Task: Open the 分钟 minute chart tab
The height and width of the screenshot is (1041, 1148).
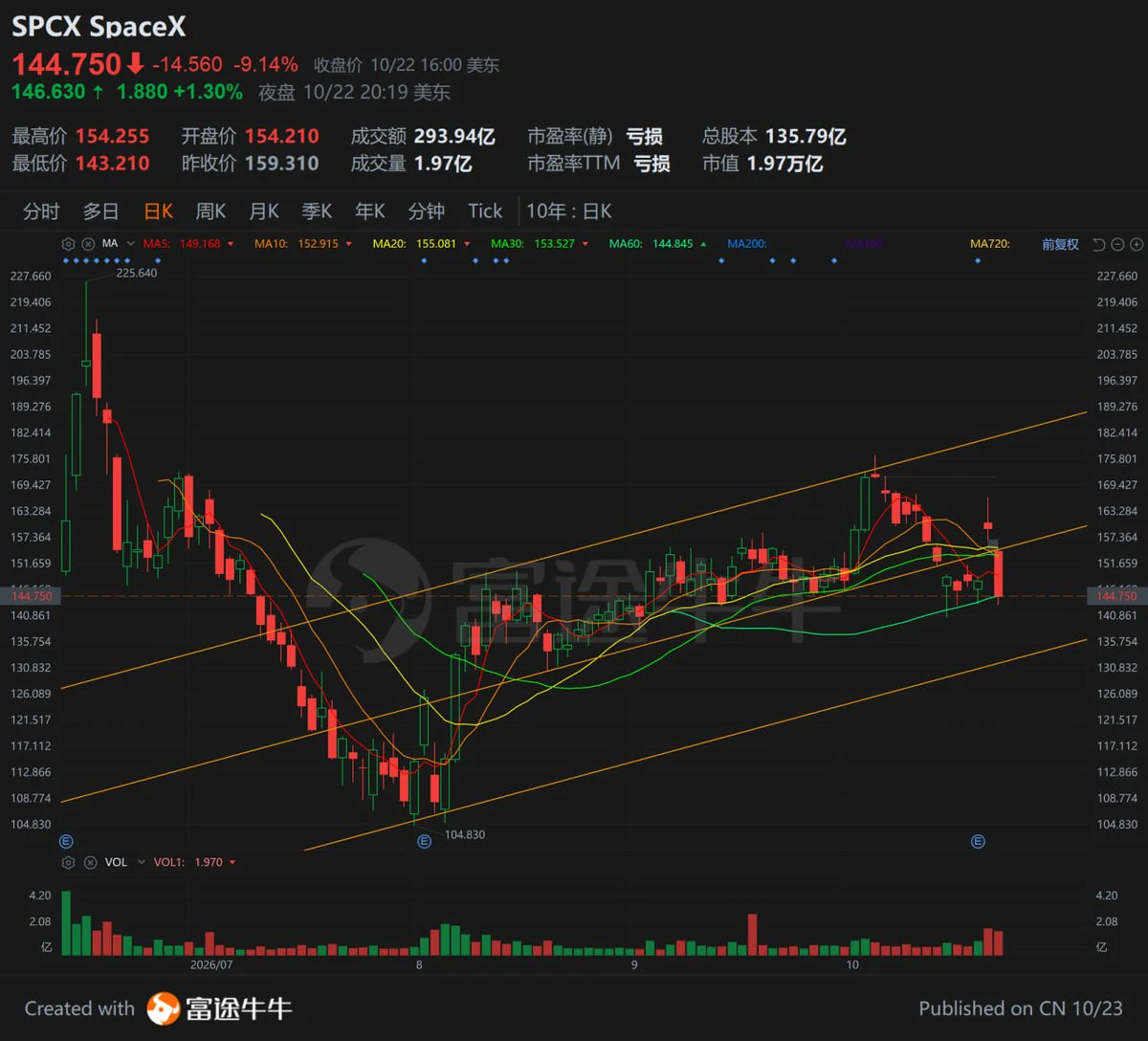Action: 427,211
